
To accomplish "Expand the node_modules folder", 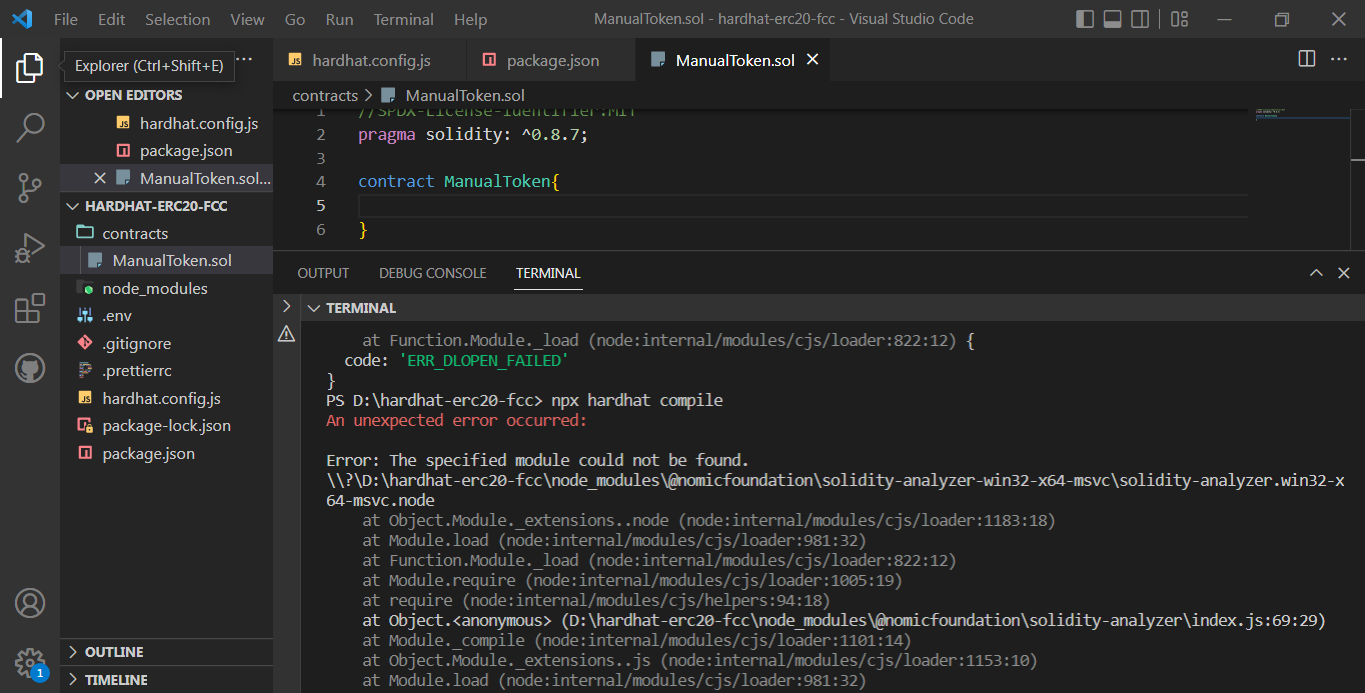I will [x=155, y=288].
